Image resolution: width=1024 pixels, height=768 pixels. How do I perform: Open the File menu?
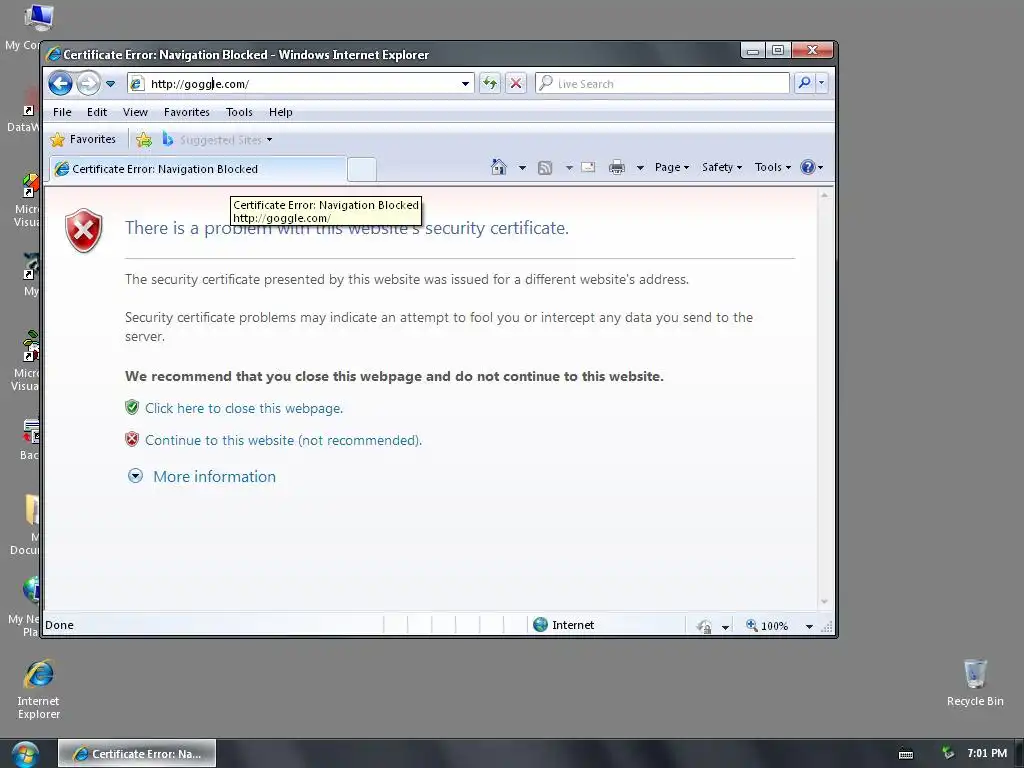[x=62, y=112]
